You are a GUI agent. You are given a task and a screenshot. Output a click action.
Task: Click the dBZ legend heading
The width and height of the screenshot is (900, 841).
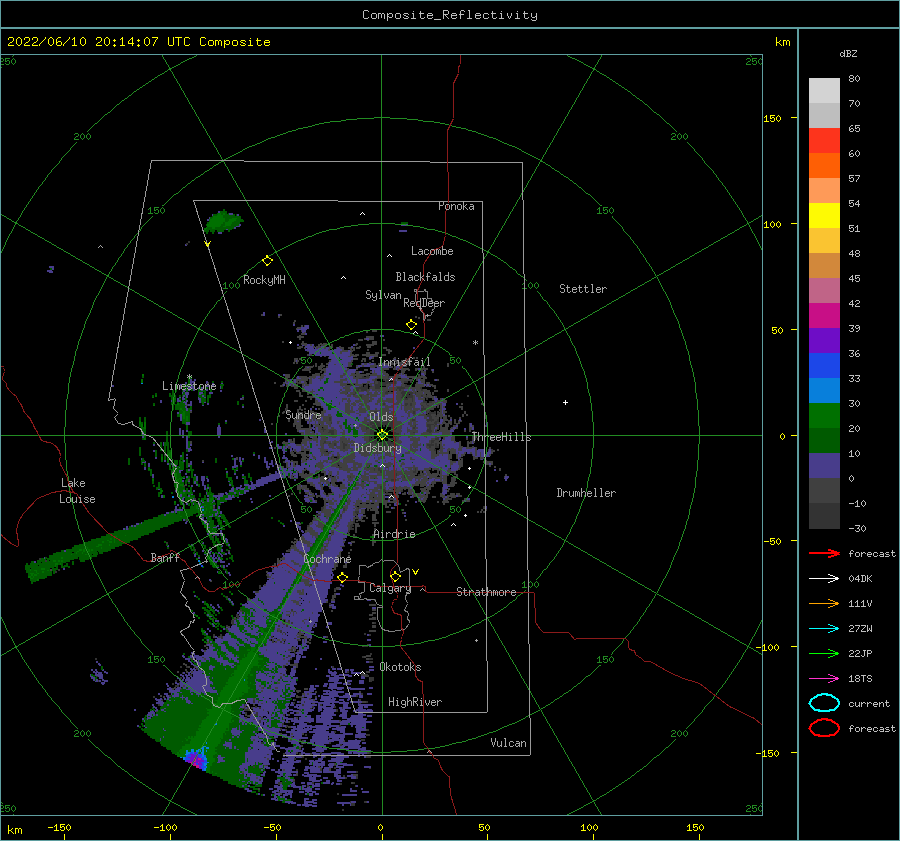click(x=848, y=53)
